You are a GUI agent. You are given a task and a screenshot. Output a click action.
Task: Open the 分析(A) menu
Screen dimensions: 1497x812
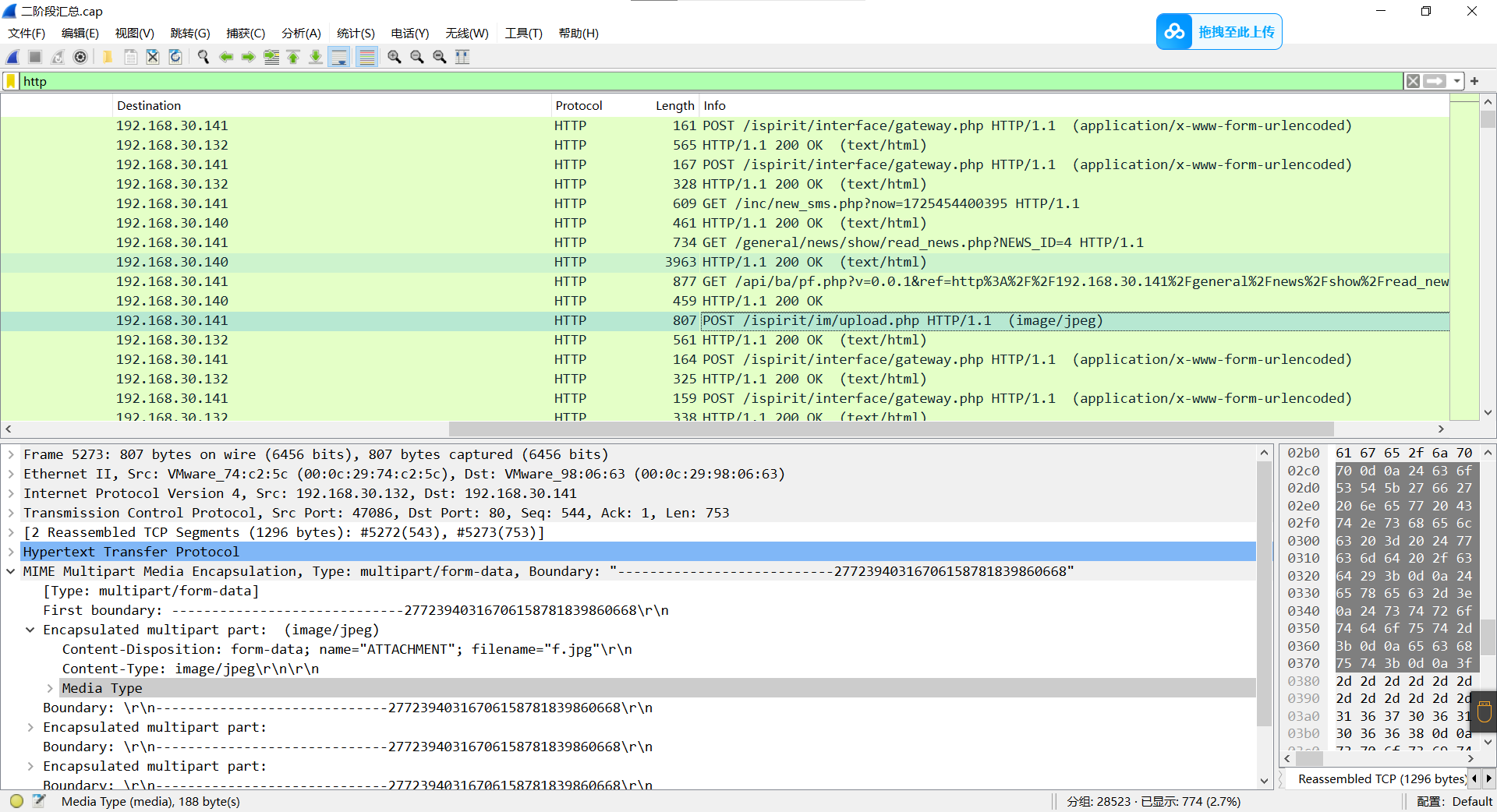coord(301,34)
